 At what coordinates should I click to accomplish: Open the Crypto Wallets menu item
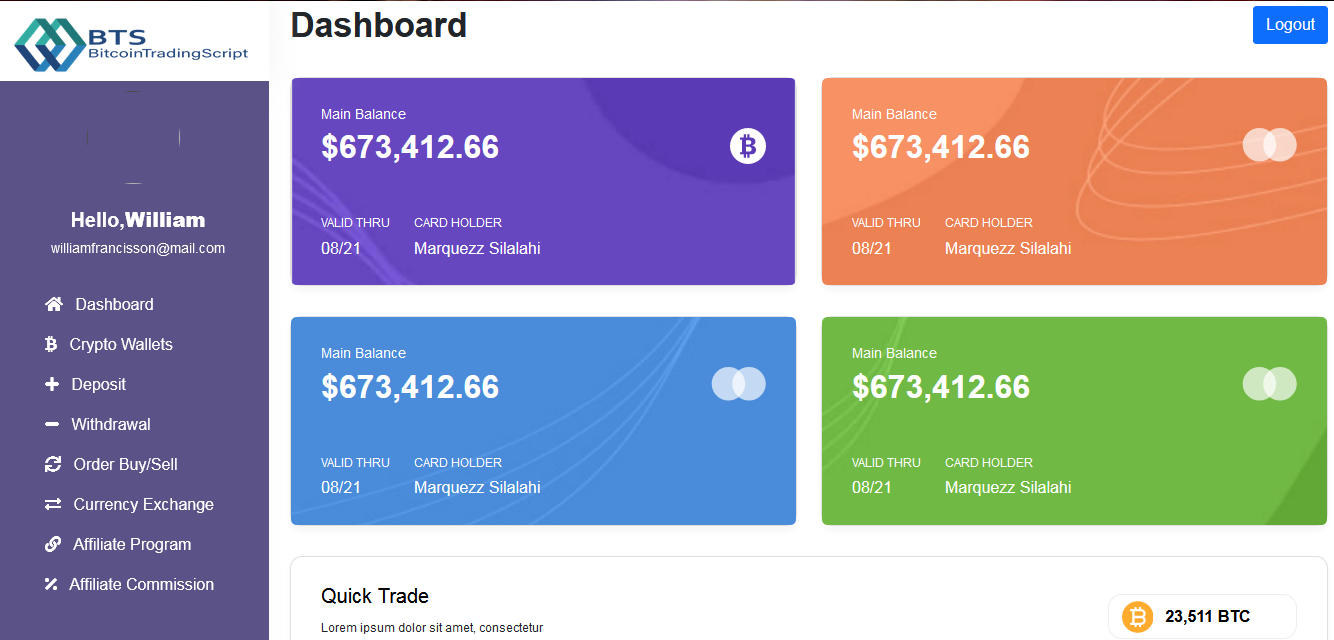point(121,344)
